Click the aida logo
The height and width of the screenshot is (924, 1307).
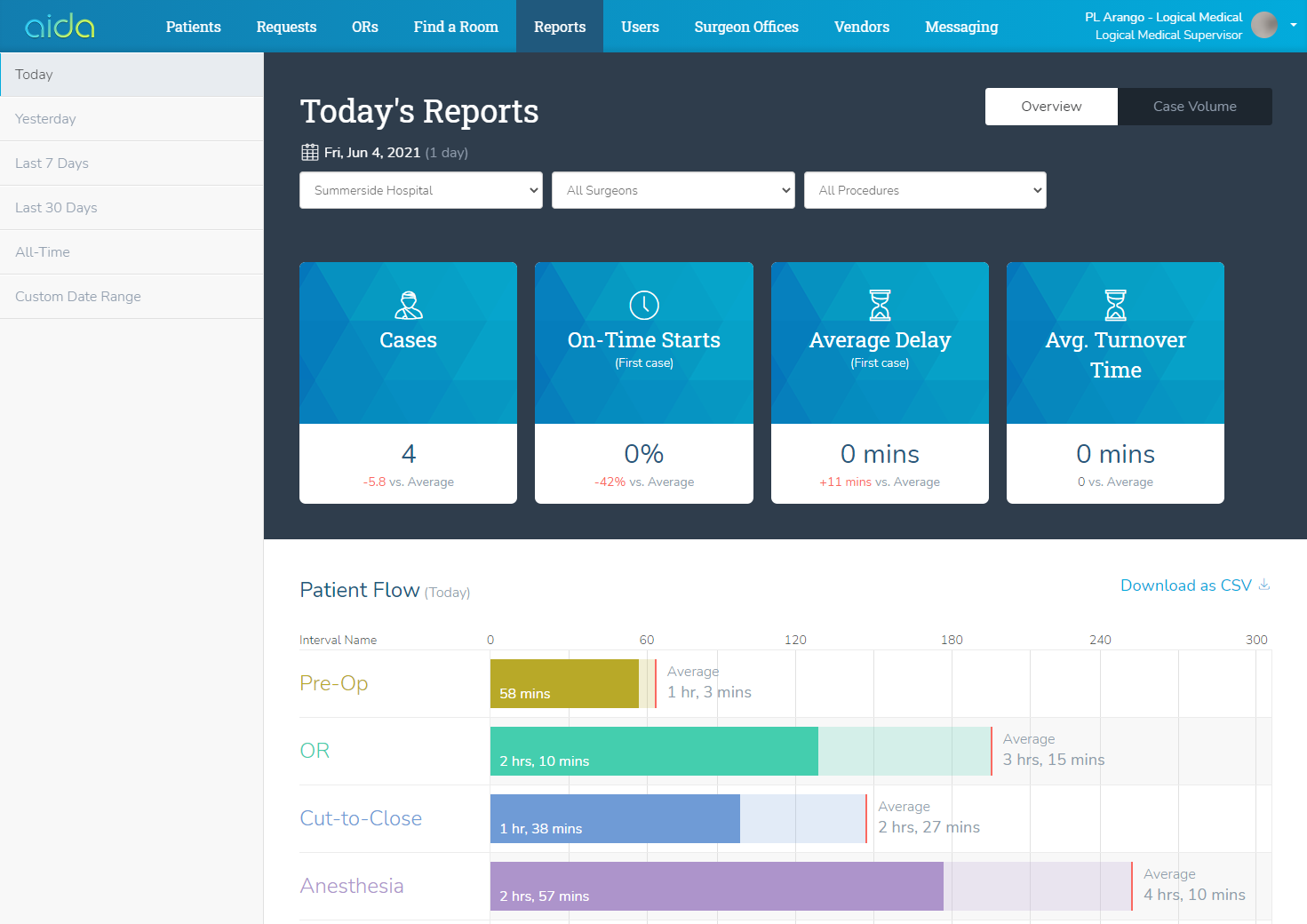[60, 27]
